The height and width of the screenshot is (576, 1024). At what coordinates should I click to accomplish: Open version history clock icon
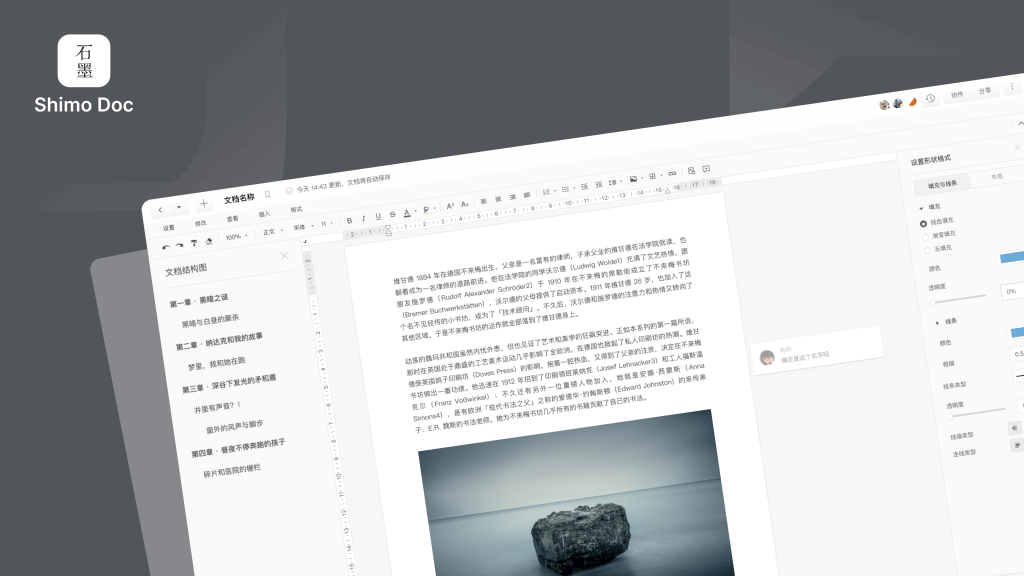click(x=930, y=98)
